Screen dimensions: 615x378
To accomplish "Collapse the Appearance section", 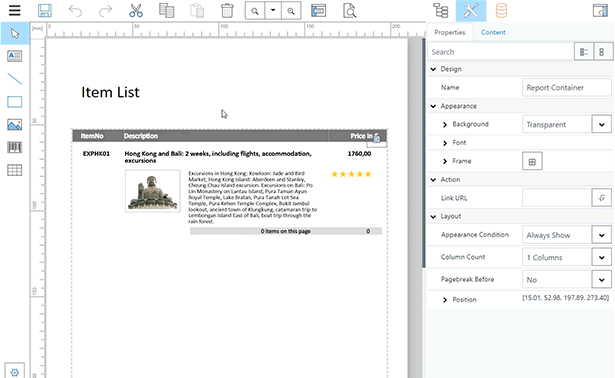I will click(x=433, y=106).
